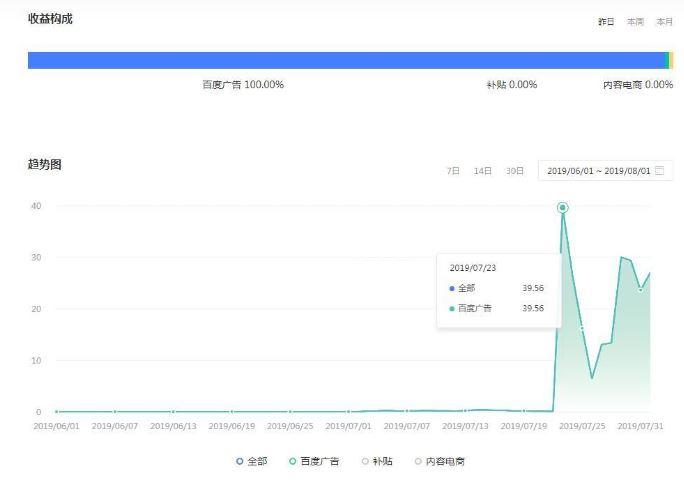Open the calendar icon in date range picker
684x482 pixels.
coord(660,171)
